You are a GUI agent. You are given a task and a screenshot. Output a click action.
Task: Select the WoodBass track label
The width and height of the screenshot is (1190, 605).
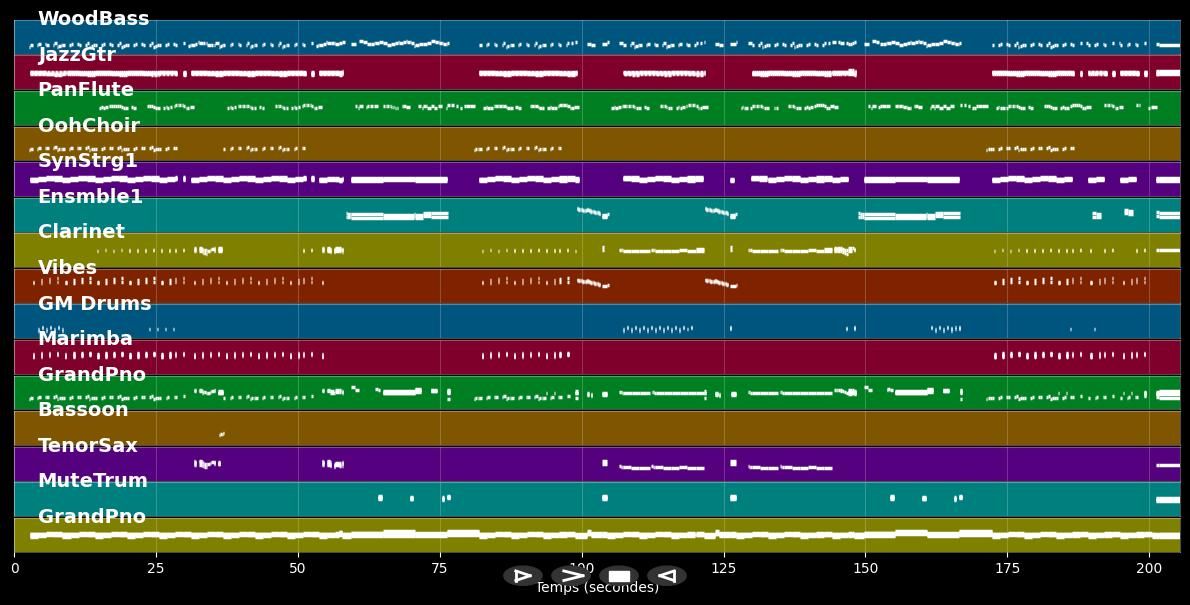[x=93, y=19]
